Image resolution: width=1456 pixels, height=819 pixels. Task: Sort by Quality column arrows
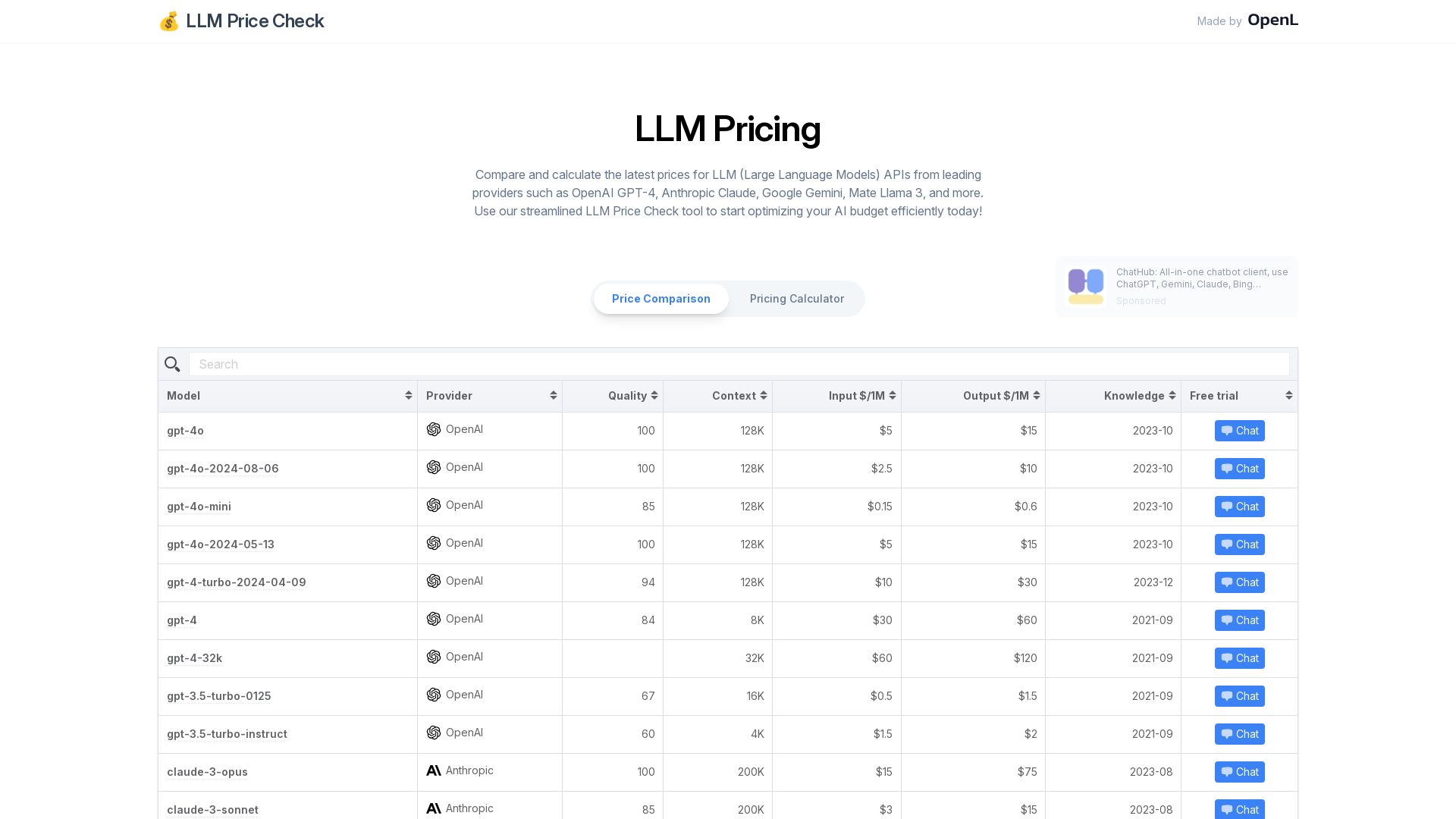tap(654, 396)
